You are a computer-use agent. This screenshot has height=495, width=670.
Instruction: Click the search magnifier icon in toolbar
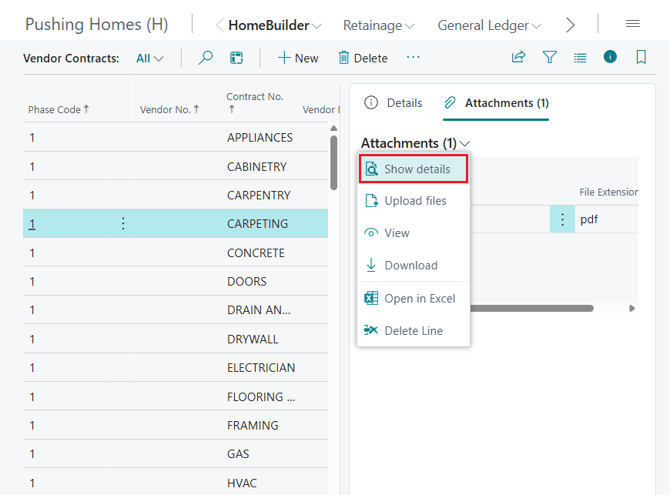206,57
